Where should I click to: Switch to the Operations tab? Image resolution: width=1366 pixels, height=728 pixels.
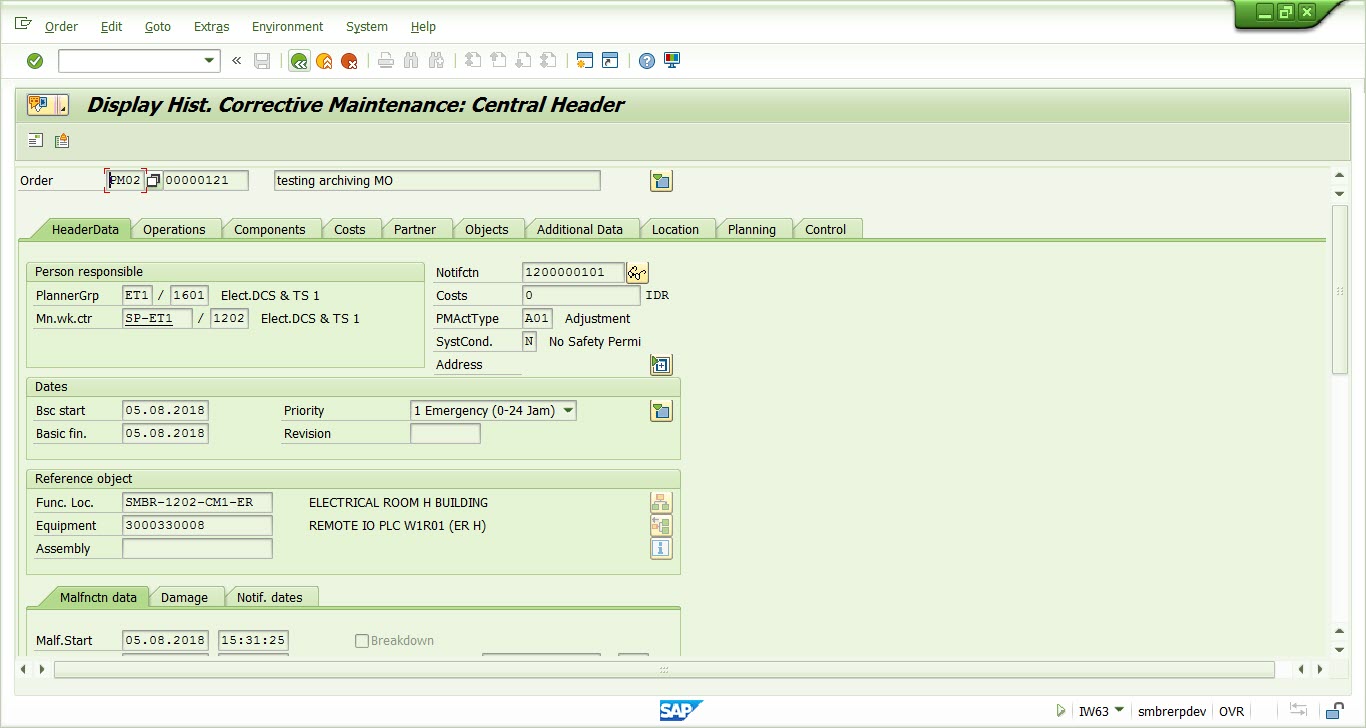(x=174, y=229)
